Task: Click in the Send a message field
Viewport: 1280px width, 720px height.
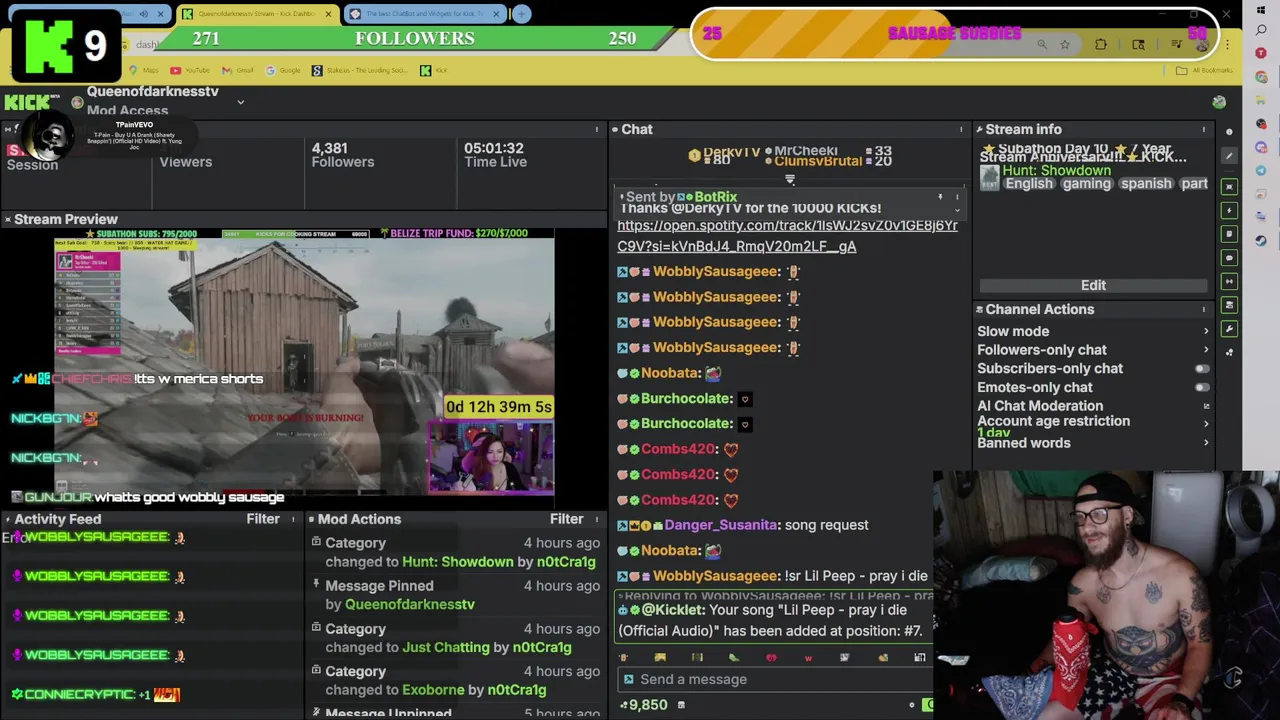Action: [x=775, y=680]
